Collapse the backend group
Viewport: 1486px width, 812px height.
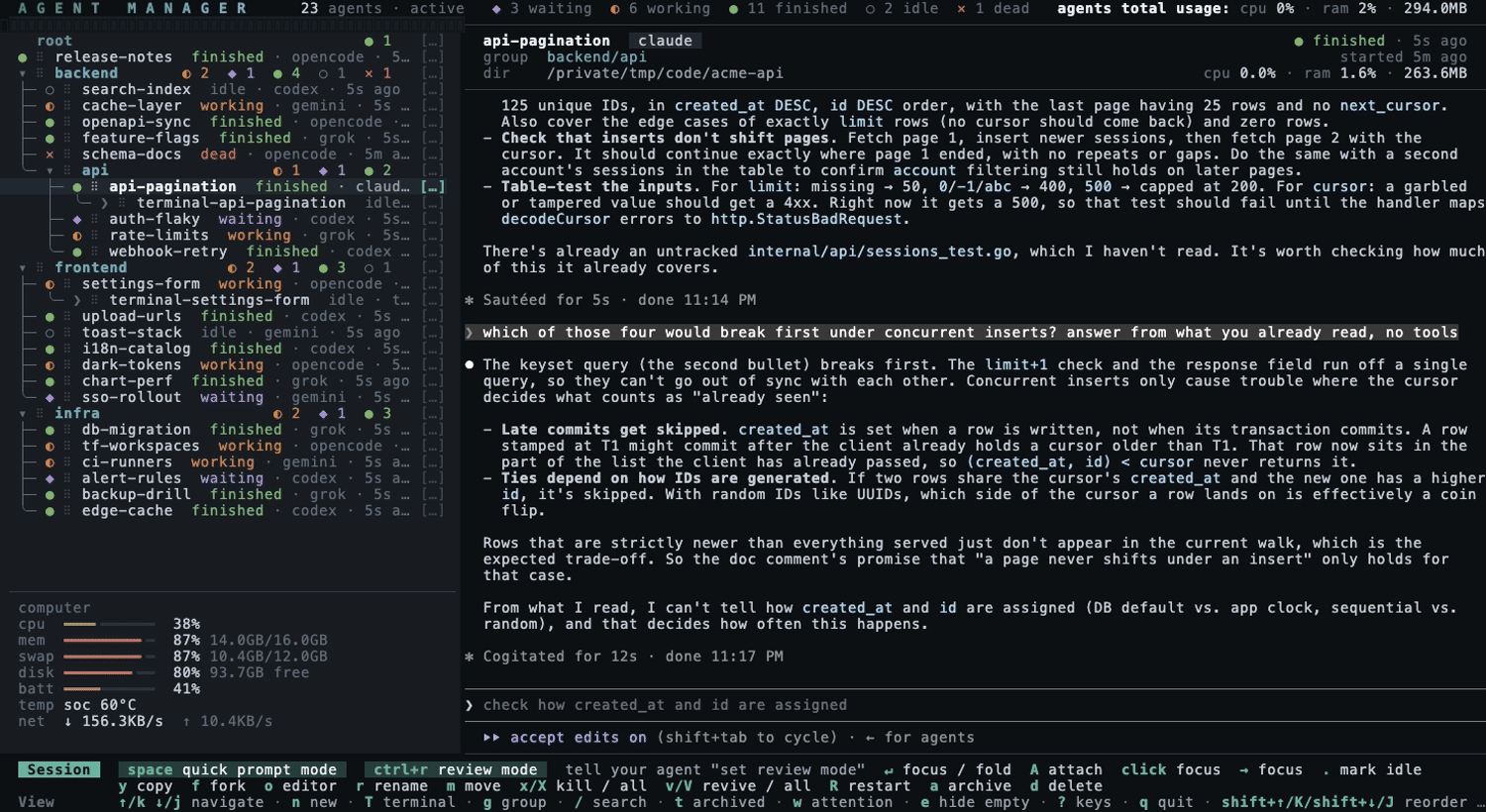click(x=23, y=74)
